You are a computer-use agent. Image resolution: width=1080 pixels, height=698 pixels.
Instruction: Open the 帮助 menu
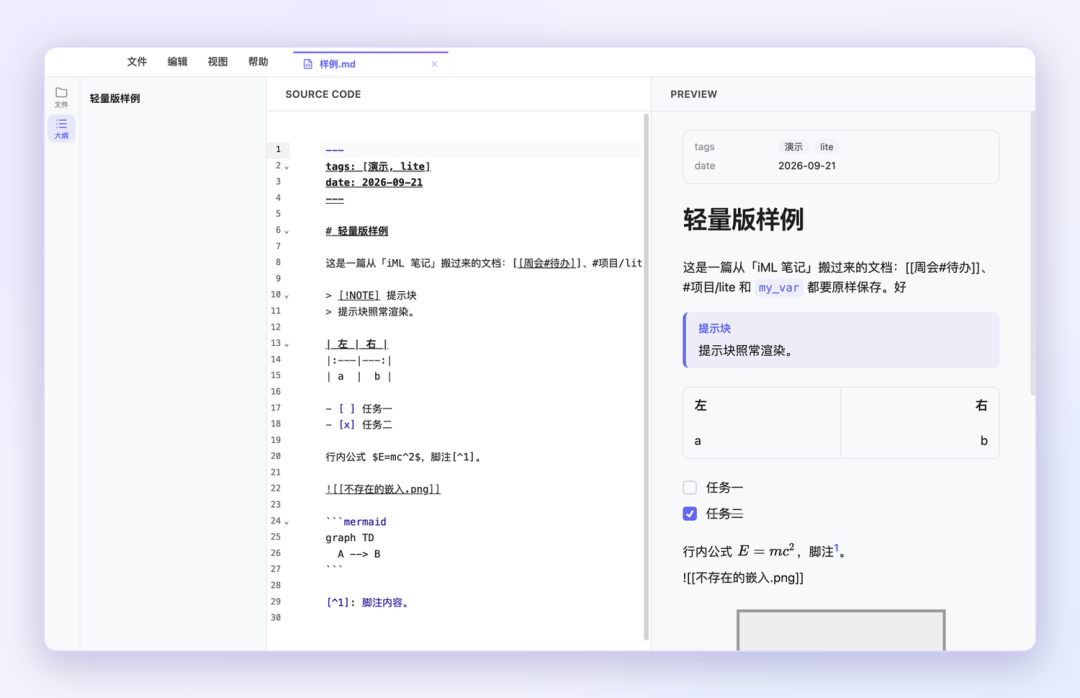tap(258, 62)
